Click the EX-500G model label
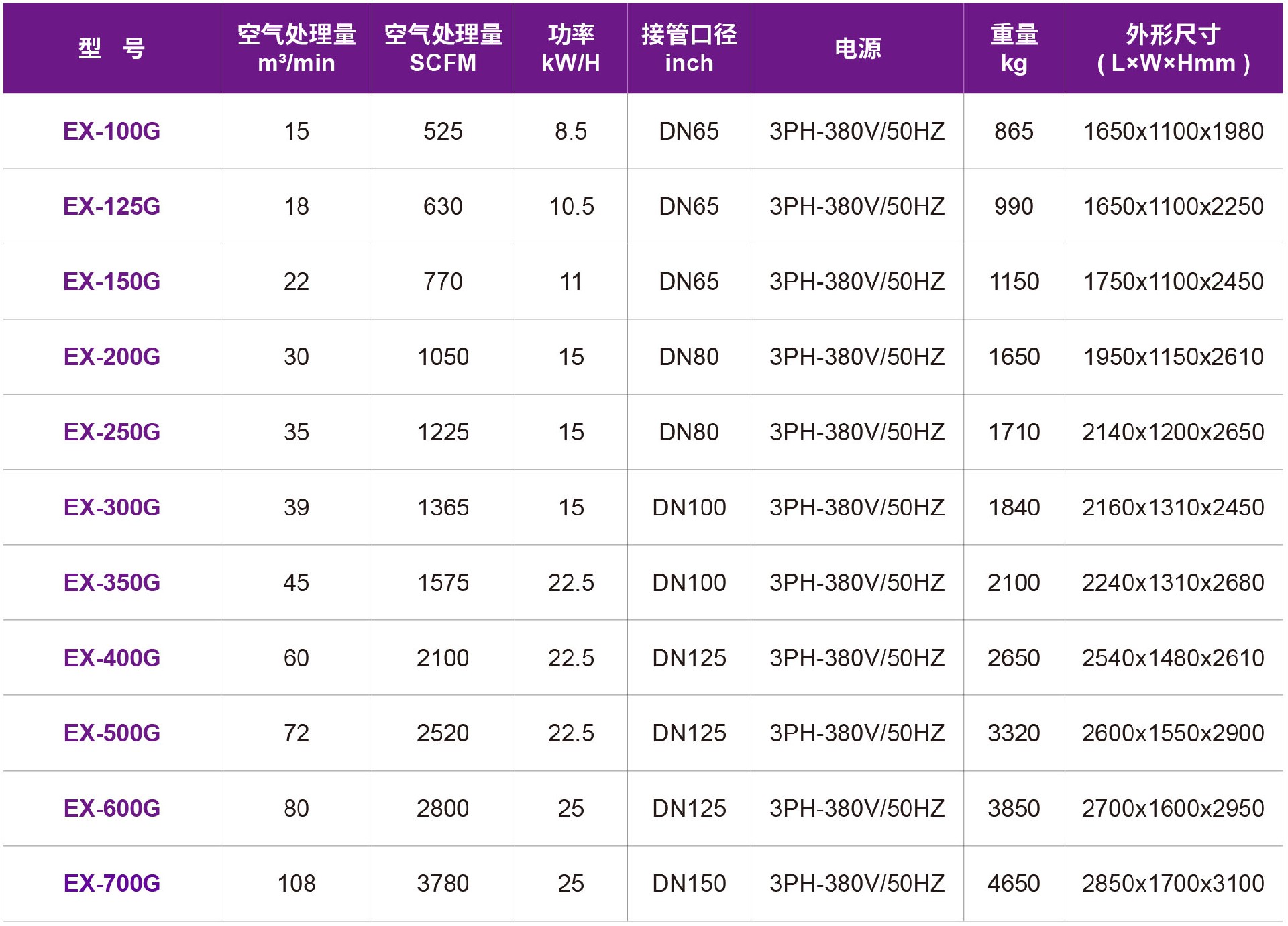This screenshot has width=1288, height=926. 112,733
